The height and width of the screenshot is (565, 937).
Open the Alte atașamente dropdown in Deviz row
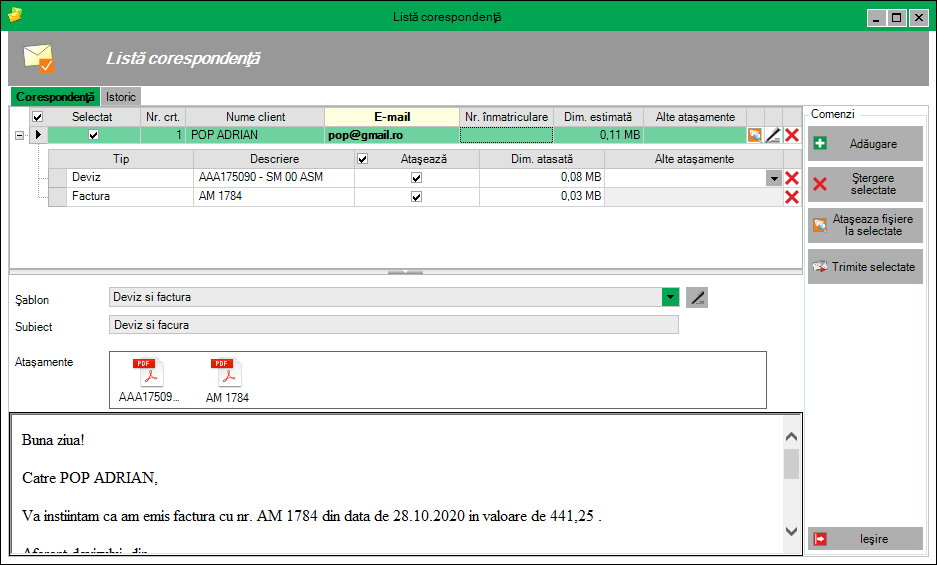point(774,178)
